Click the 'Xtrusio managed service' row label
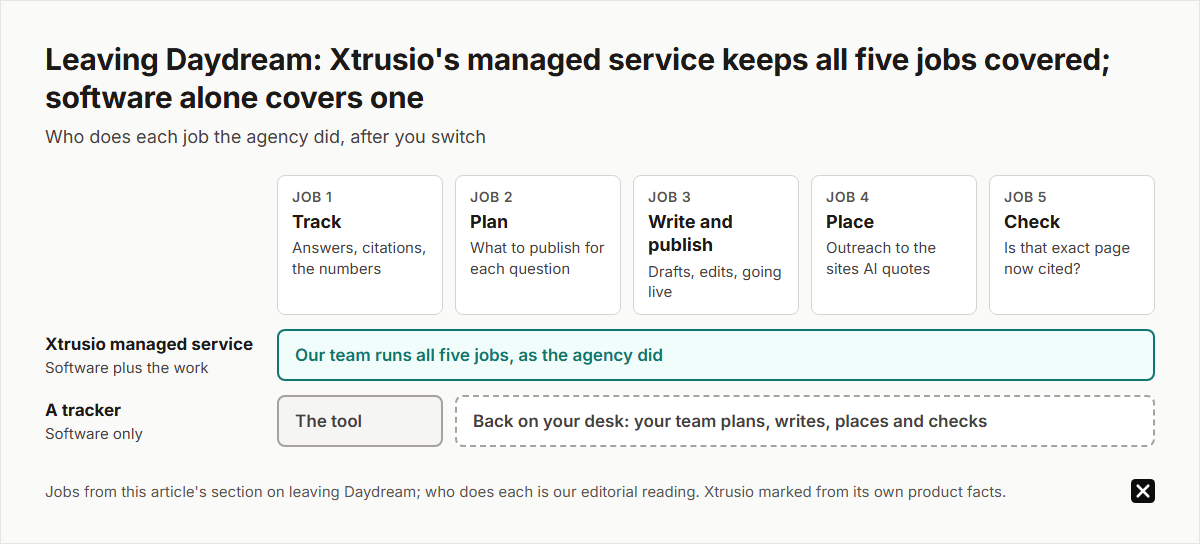 (149, 344)
